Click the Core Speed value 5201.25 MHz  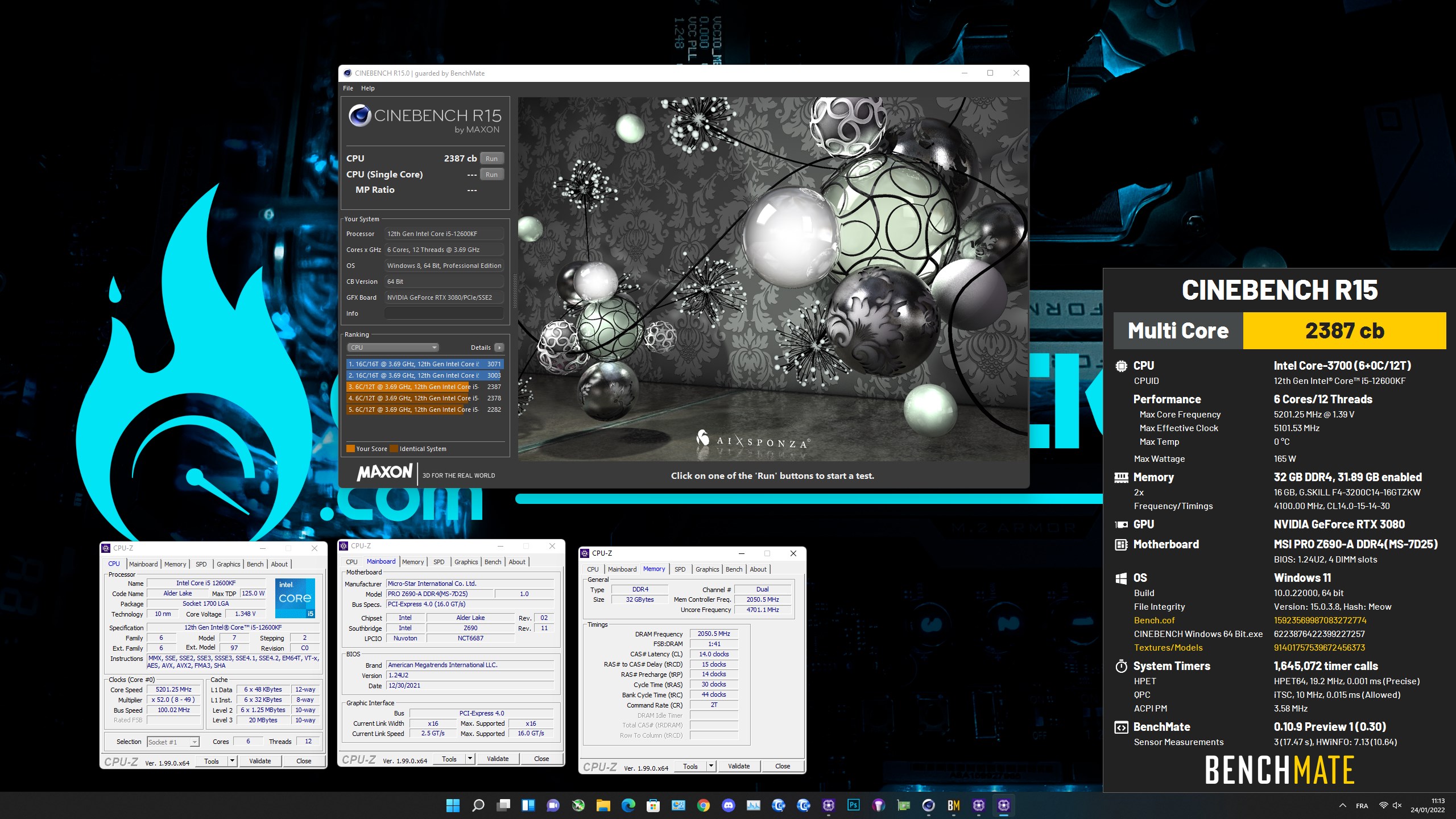174,689
